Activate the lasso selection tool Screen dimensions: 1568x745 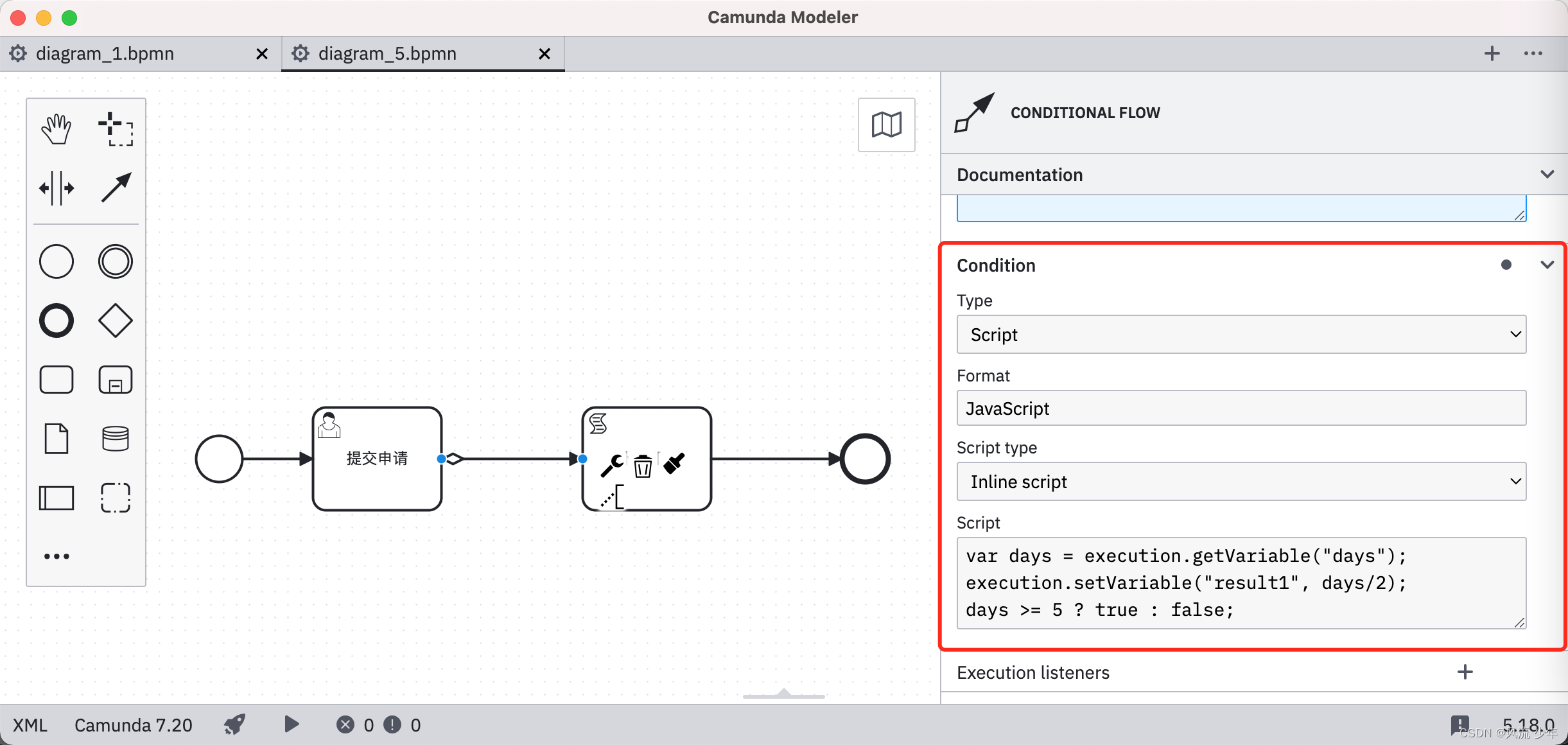click(x=116, y=129)
